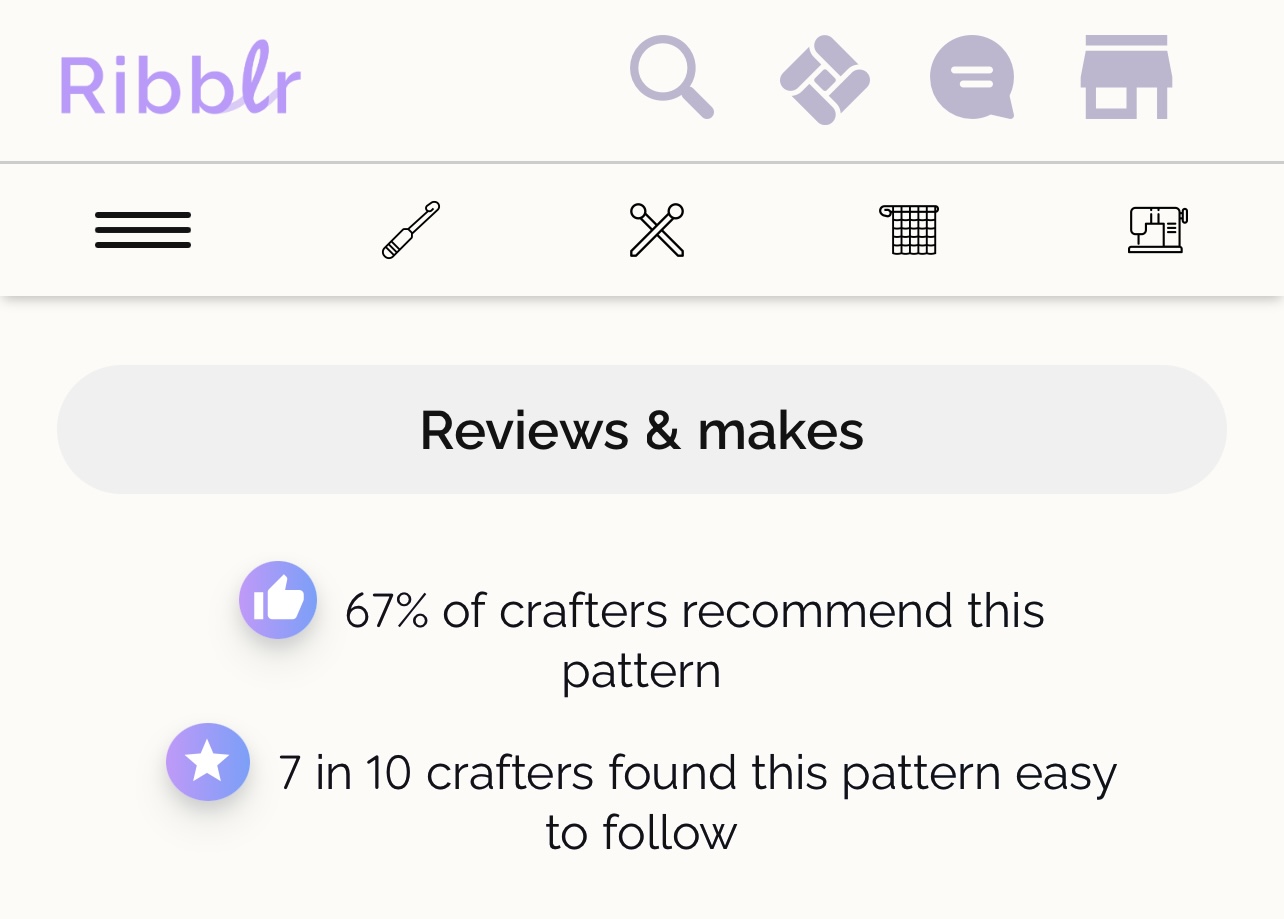The height and width of the screenshot is (919, 1284).
Task: Choose the sewing machine category icon
Action: coord(1157,230)
